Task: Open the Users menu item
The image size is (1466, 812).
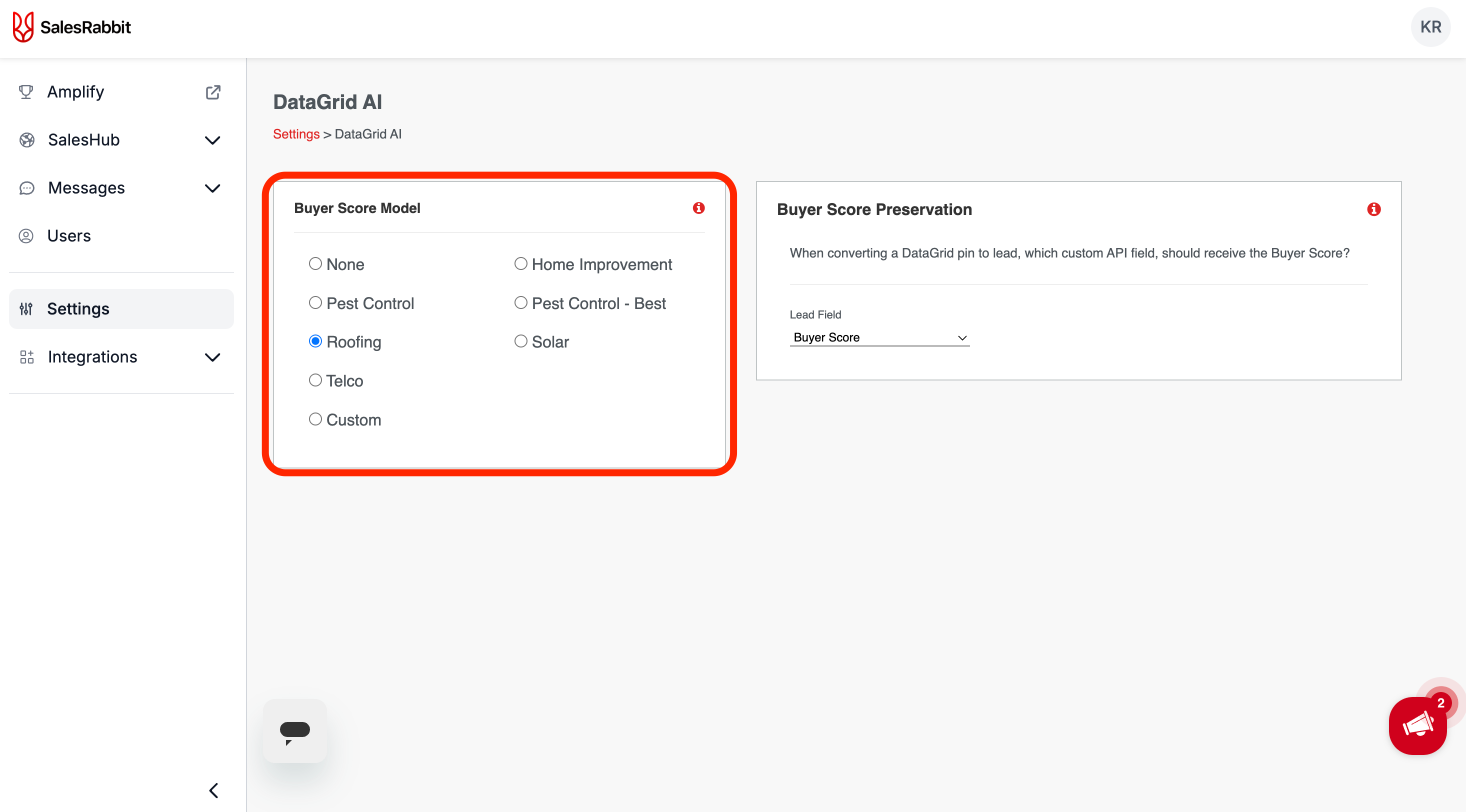Action: coord(69,235)
